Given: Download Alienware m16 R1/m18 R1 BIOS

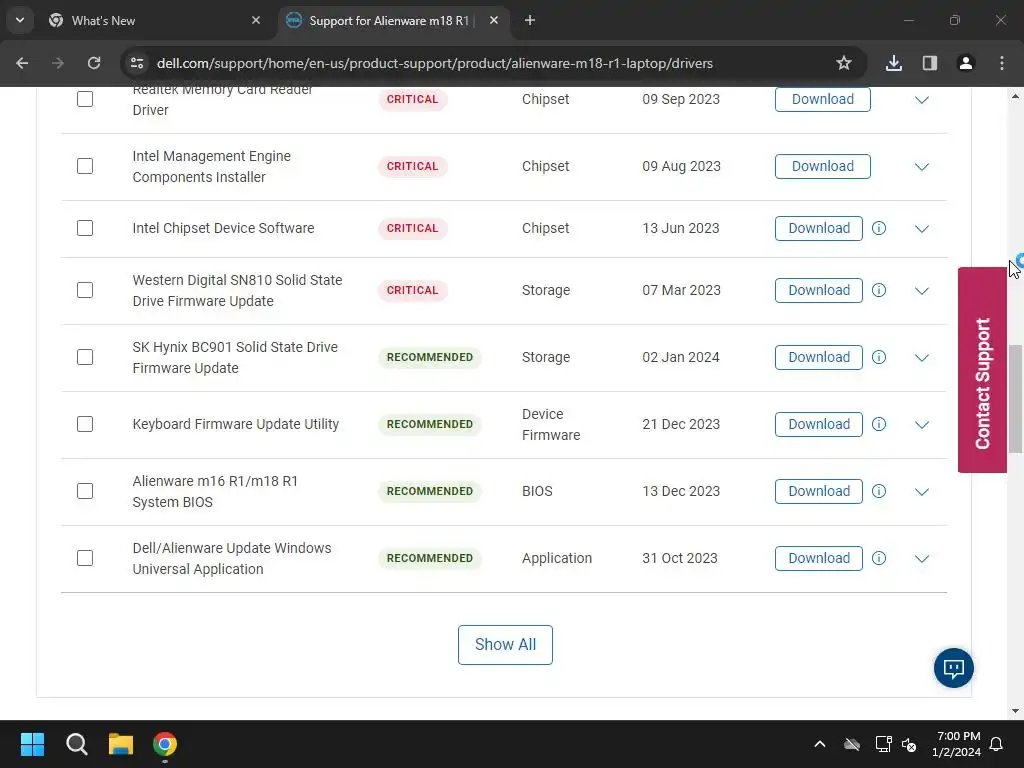Looking at the screenshot, I should point(819,491).
